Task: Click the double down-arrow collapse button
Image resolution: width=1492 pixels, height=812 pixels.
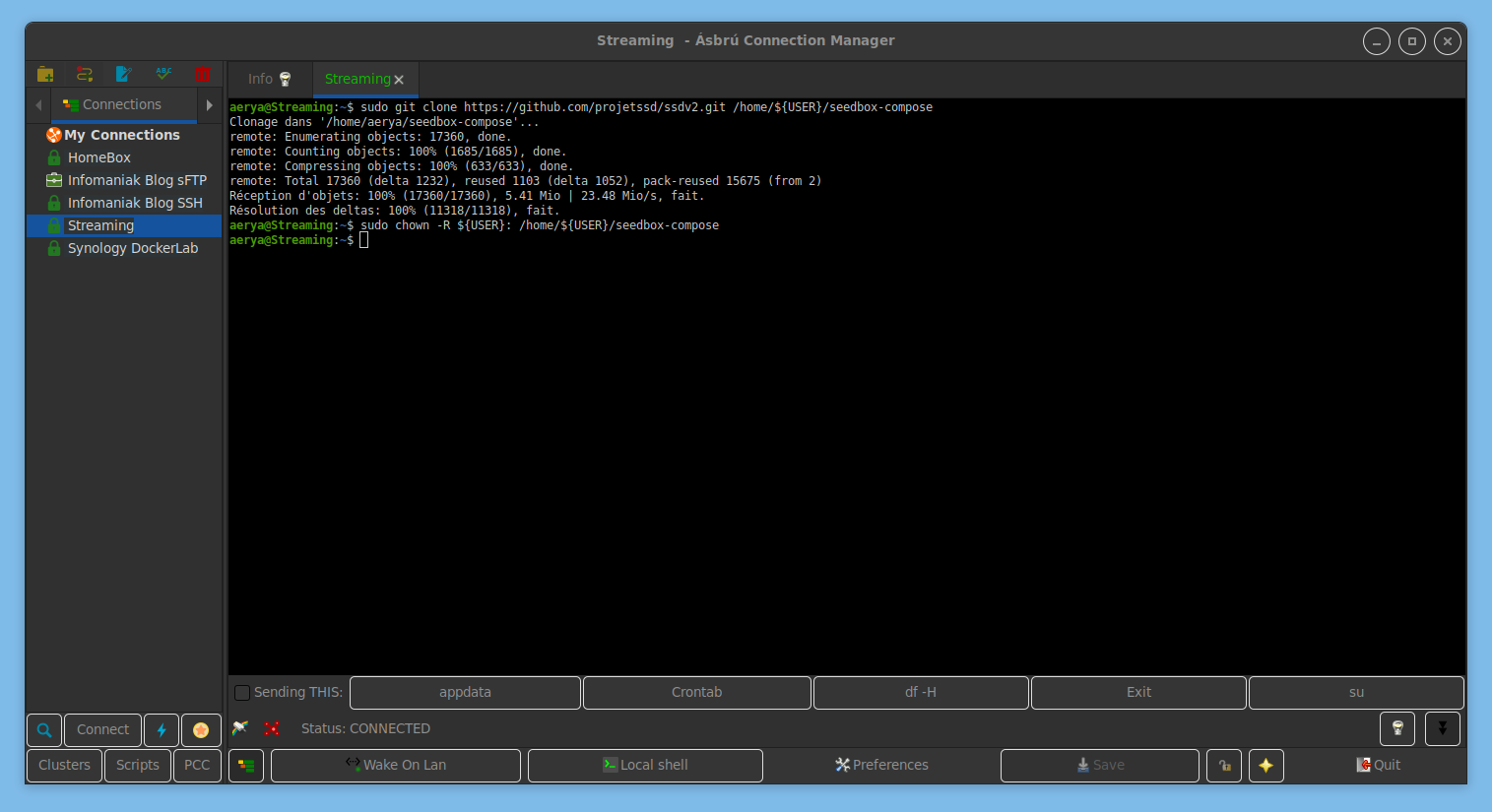Action: 1442,729
